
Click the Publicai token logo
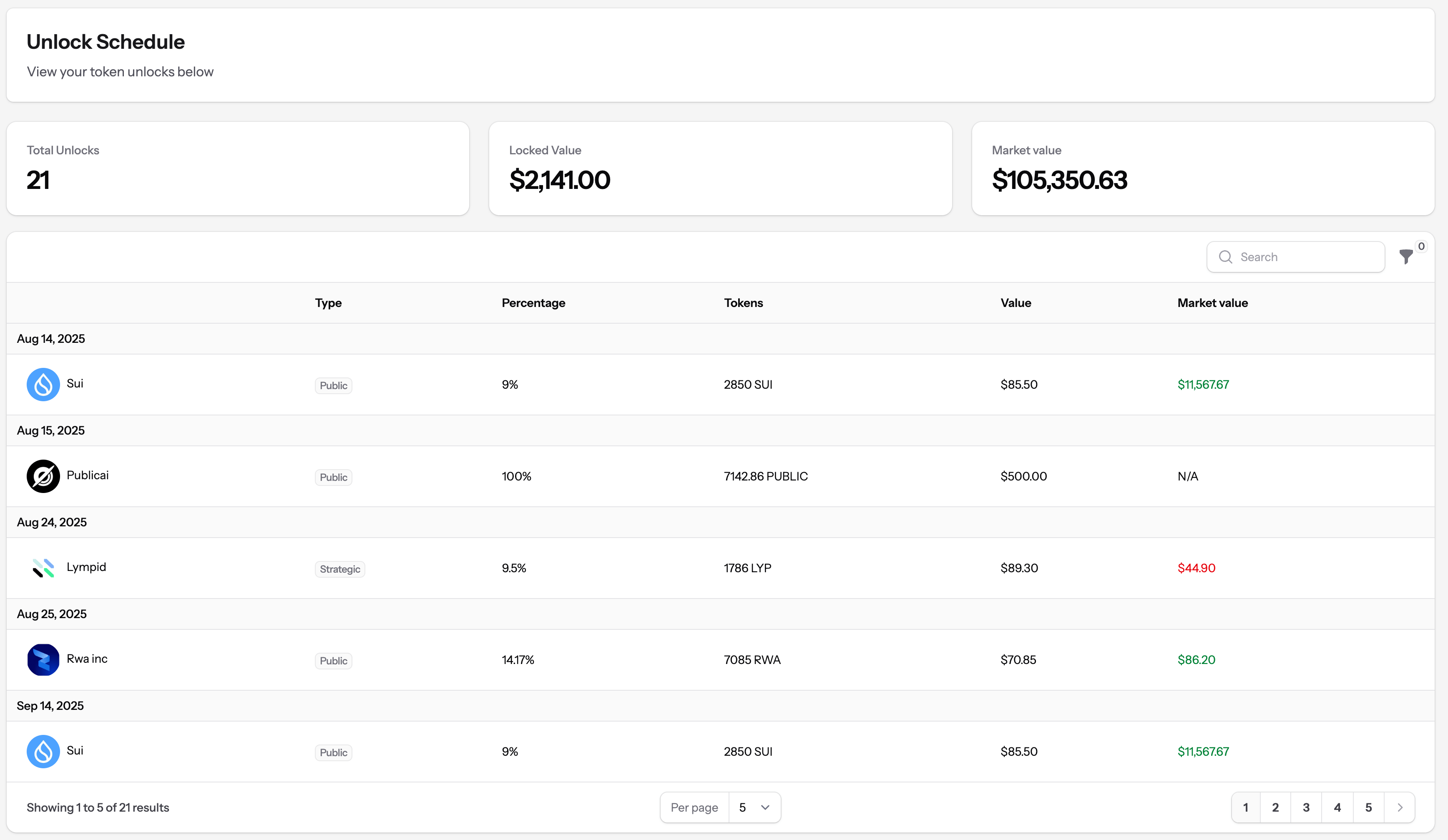pyautogui.click(x=43, y=476)
